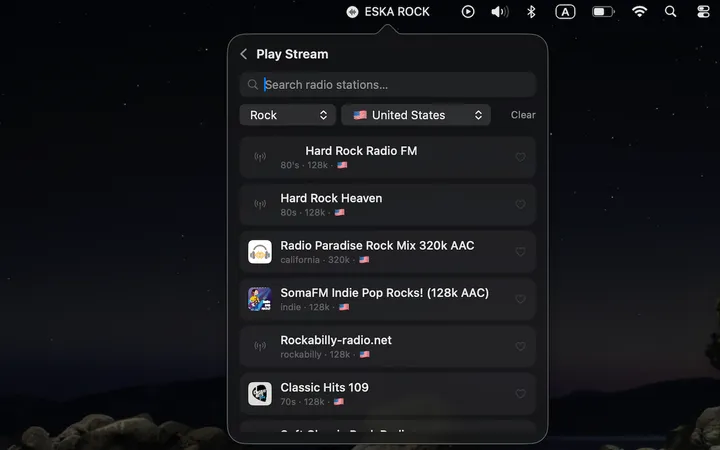Open Wi-Fi menu in menu bar
This screenshot has width=720, height=450.
point(639,11)
